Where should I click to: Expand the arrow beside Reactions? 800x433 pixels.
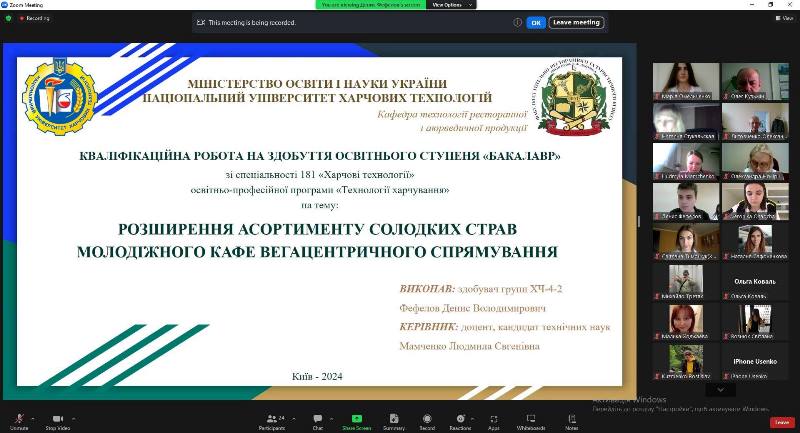472,419
